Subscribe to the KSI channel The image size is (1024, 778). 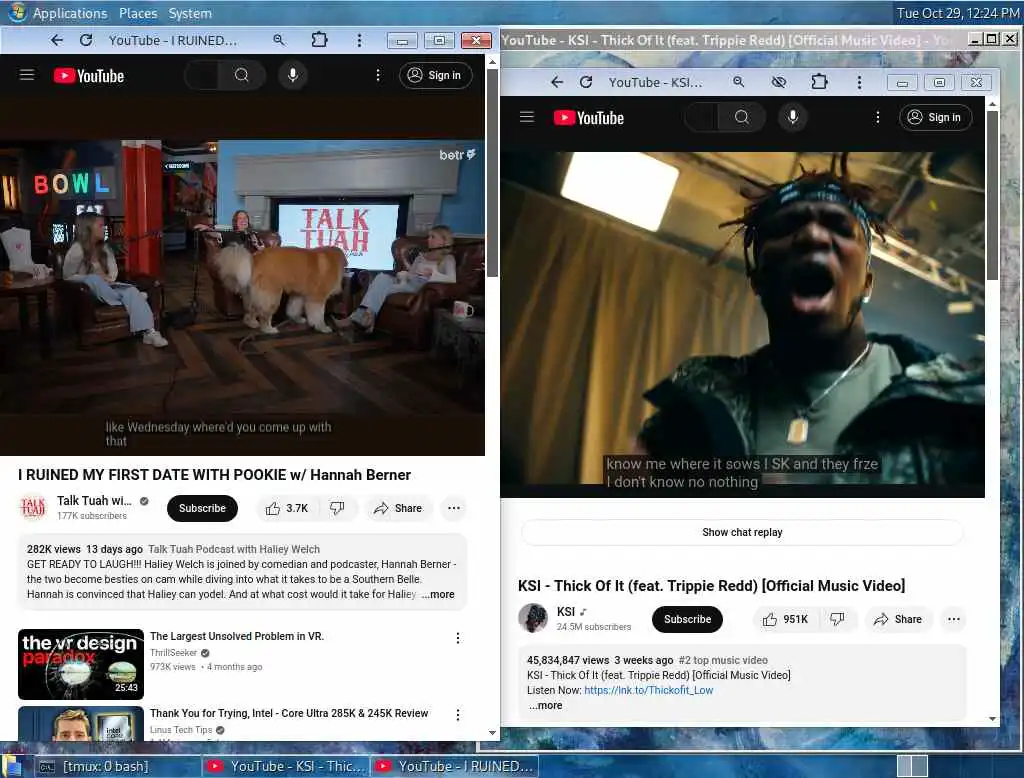click(687, 619)
